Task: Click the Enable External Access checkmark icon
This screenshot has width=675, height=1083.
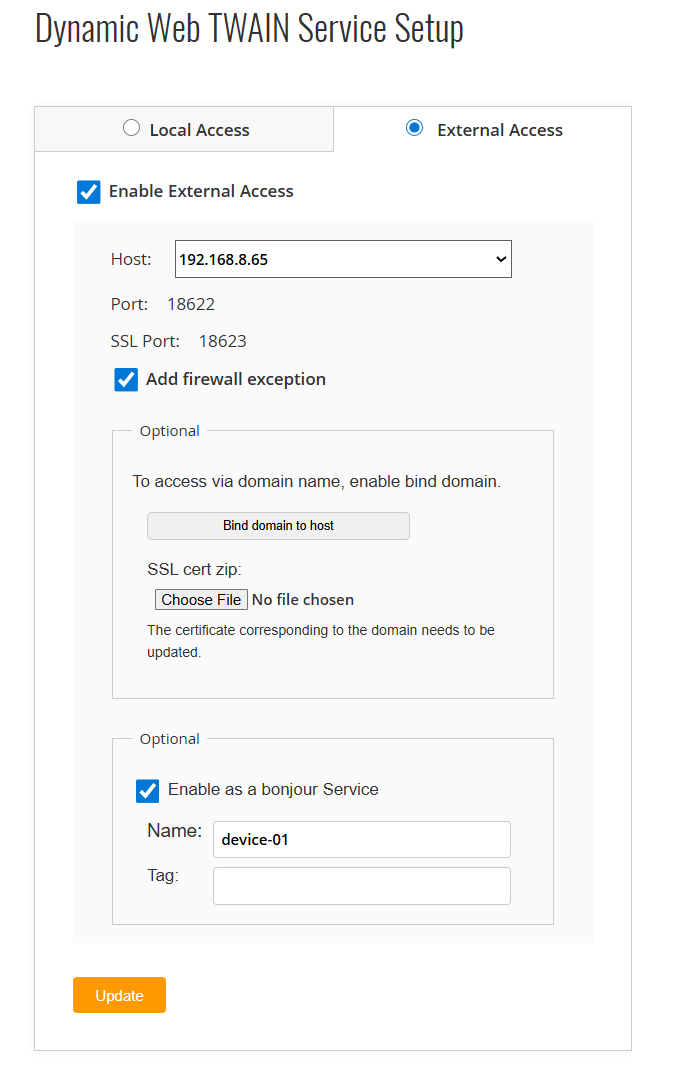Action: coord(88,191)
